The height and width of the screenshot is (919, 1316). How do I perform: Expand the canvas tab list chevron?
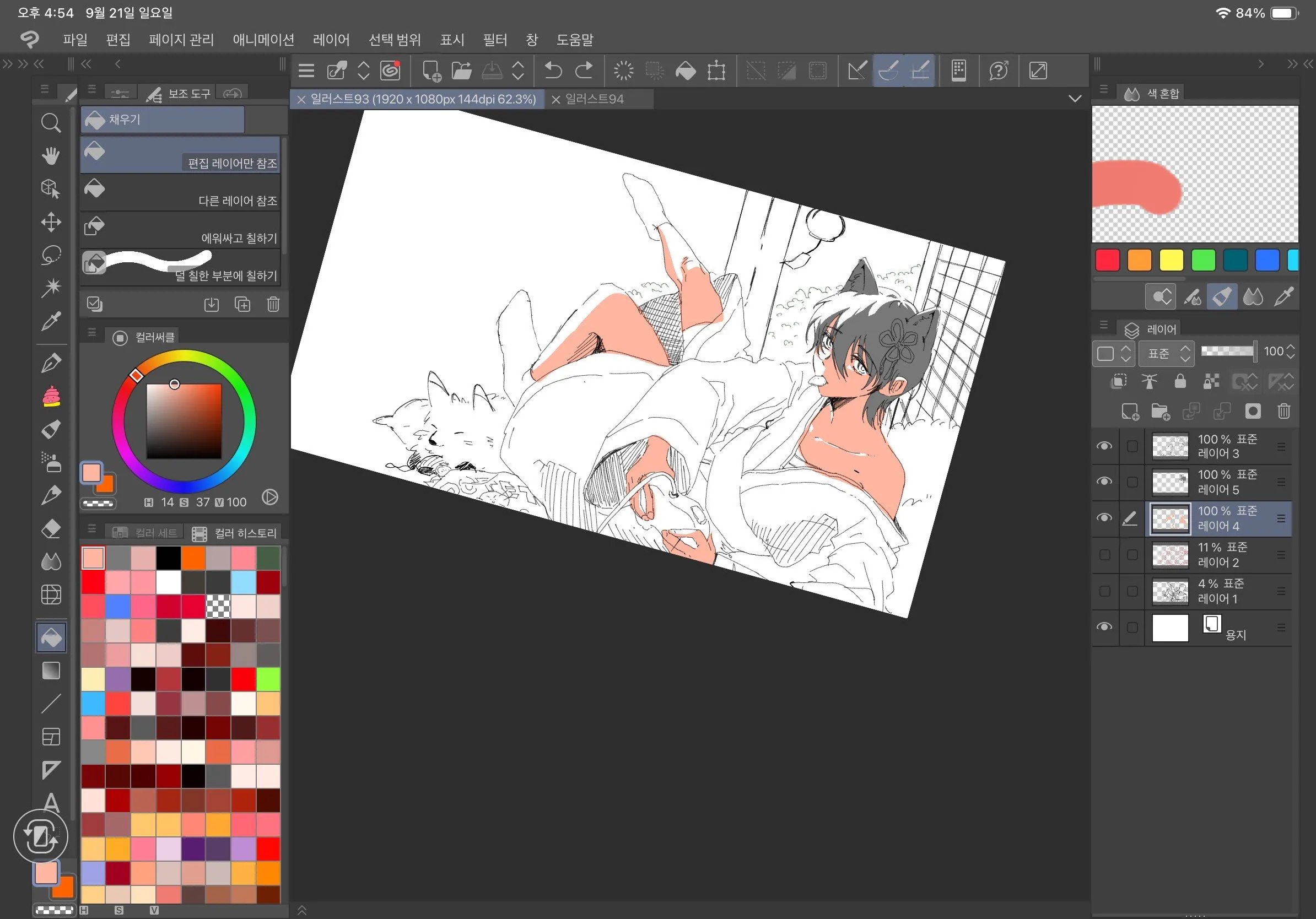point(1075,99)
